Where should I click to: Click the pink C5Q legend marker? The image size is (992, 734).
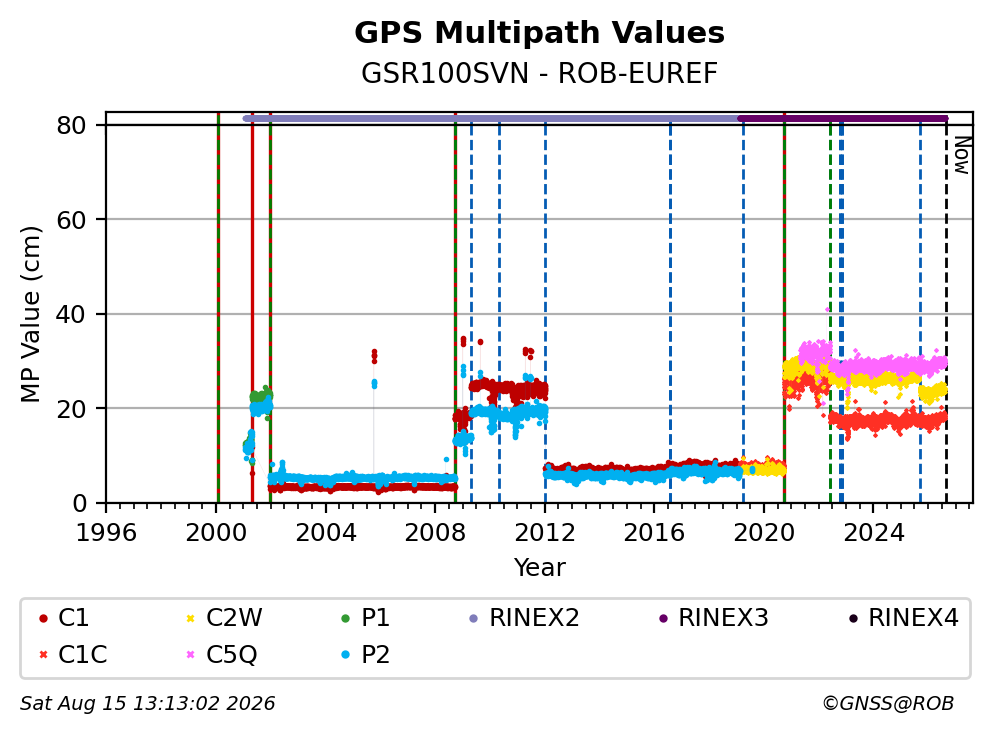point(190,654)
